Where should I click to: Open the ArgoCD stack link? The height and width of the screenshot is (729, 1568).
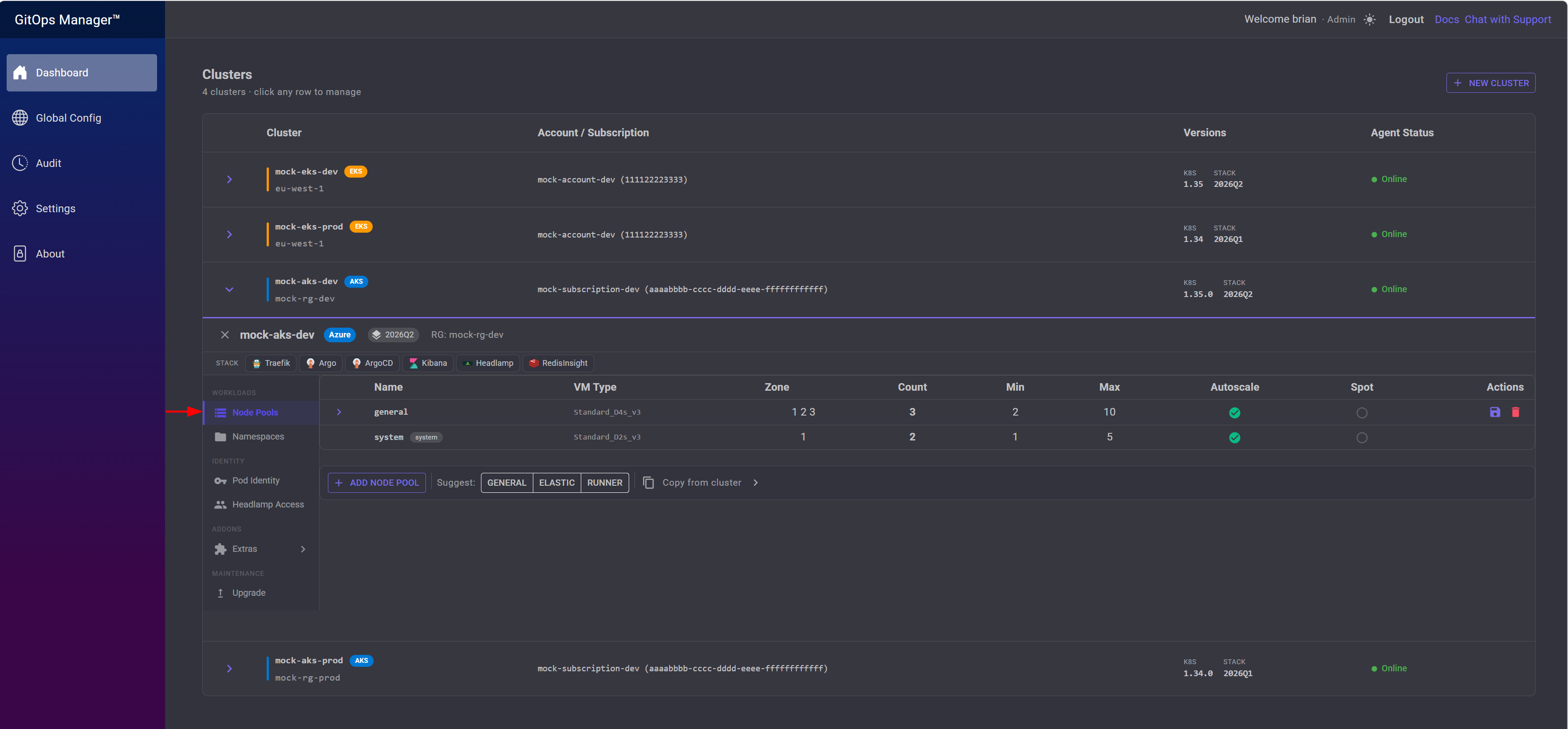tap(373, 363)
